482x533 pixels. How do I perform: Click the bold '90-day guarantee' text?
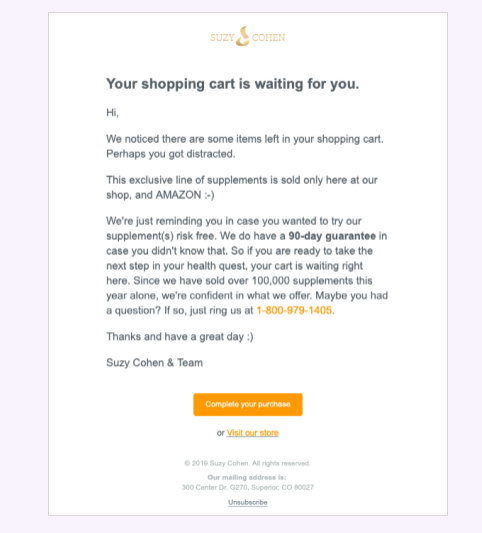(x=332, y=236)
